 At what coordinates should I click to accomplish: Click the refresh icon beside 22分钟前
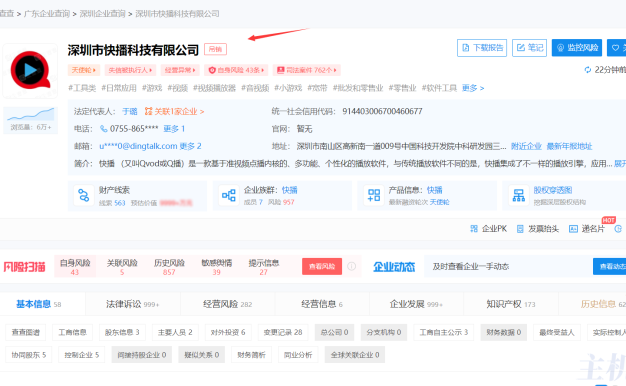(588, 70)
